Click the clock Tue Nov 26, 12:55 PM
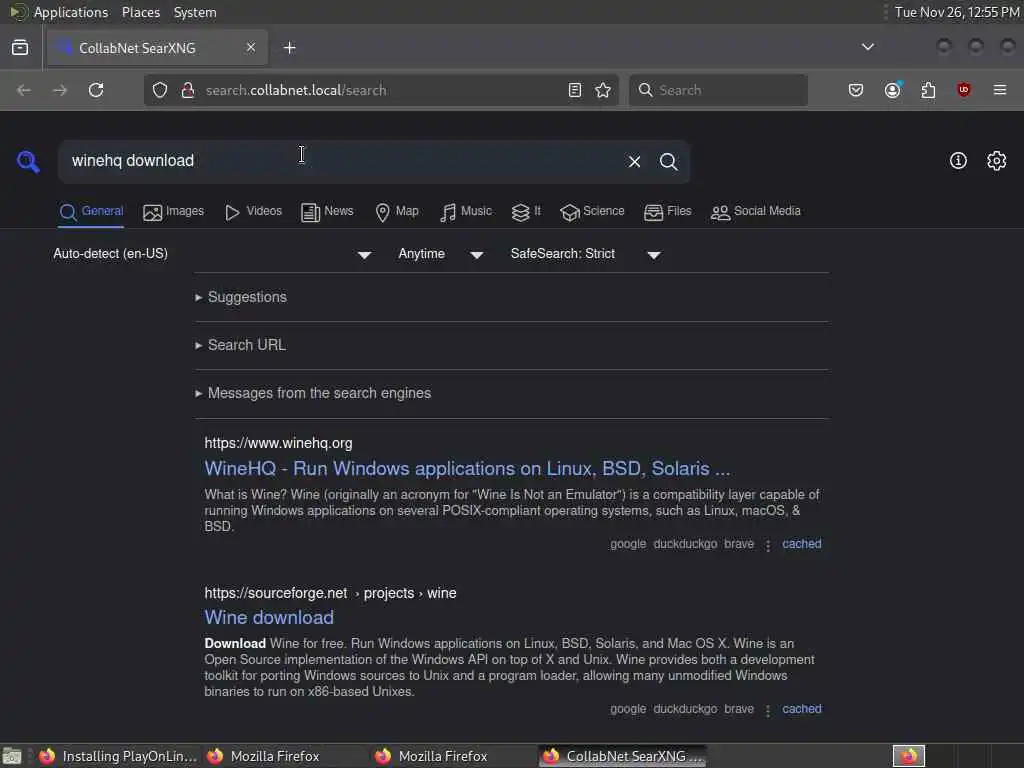Screen dimensions: 1024x768 (957, 12)
